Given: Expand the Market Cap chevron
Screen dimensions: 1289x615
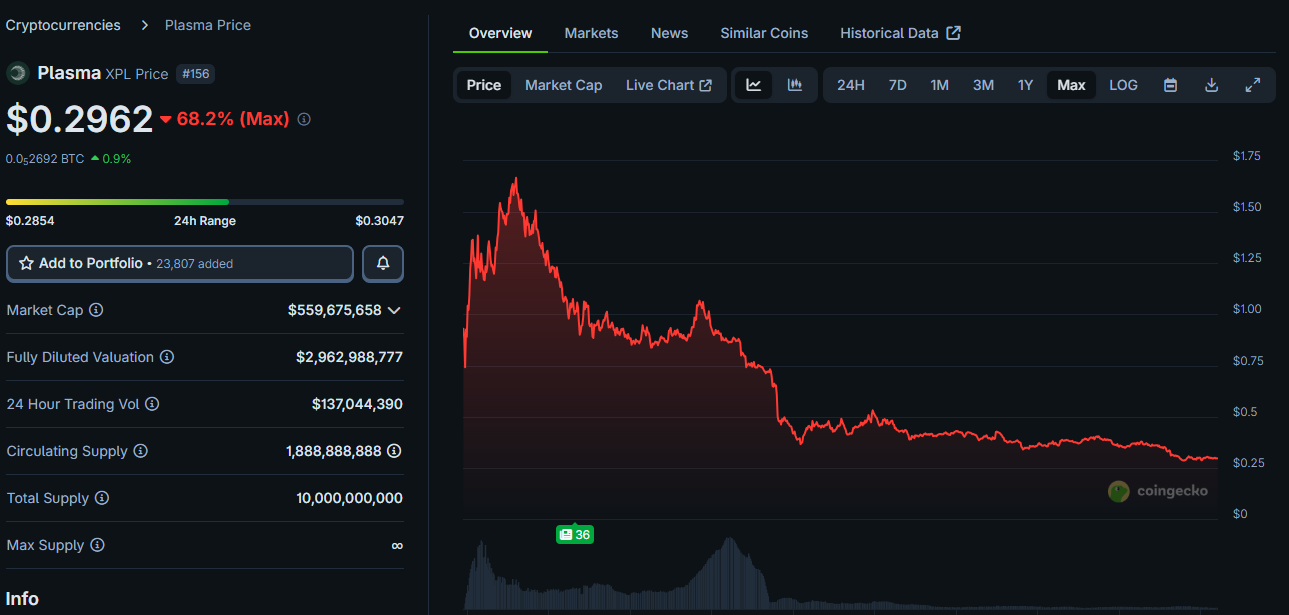Looking at the screenshot, I should (394, 310).
